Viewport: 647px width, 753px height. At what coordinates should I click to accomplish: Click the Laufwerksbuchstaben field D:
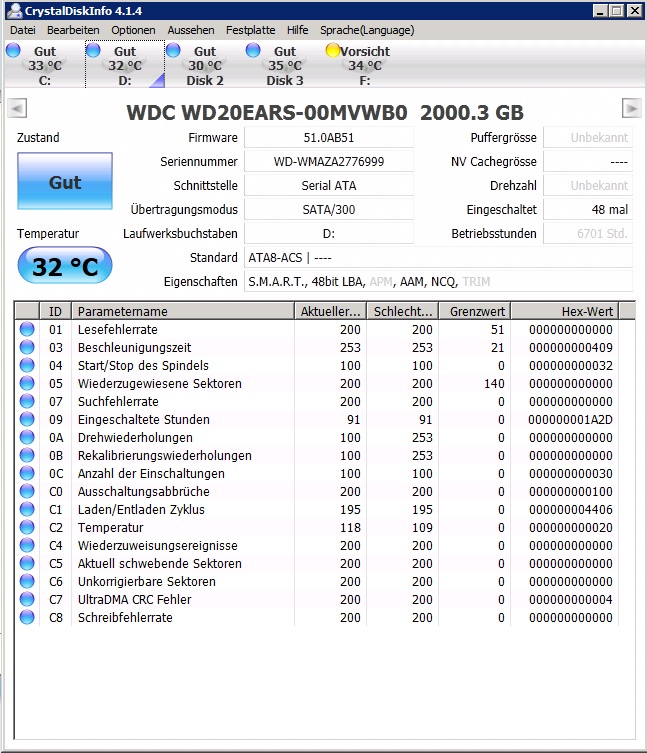pos(329,233)
